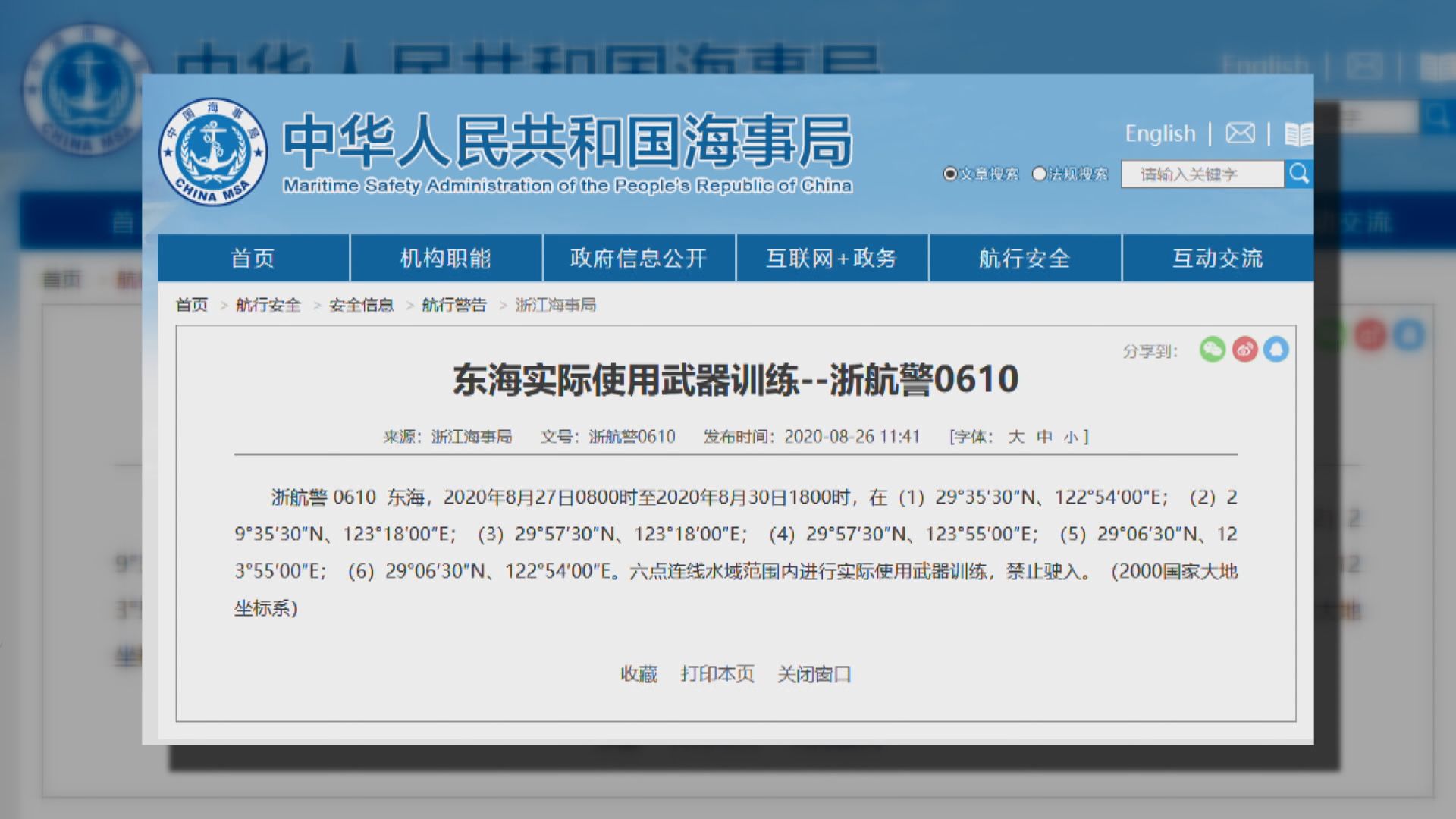Share the article via QQ
Image resolution: width=1456 pixels, height=819 pixels.
tap(1276, 350)
